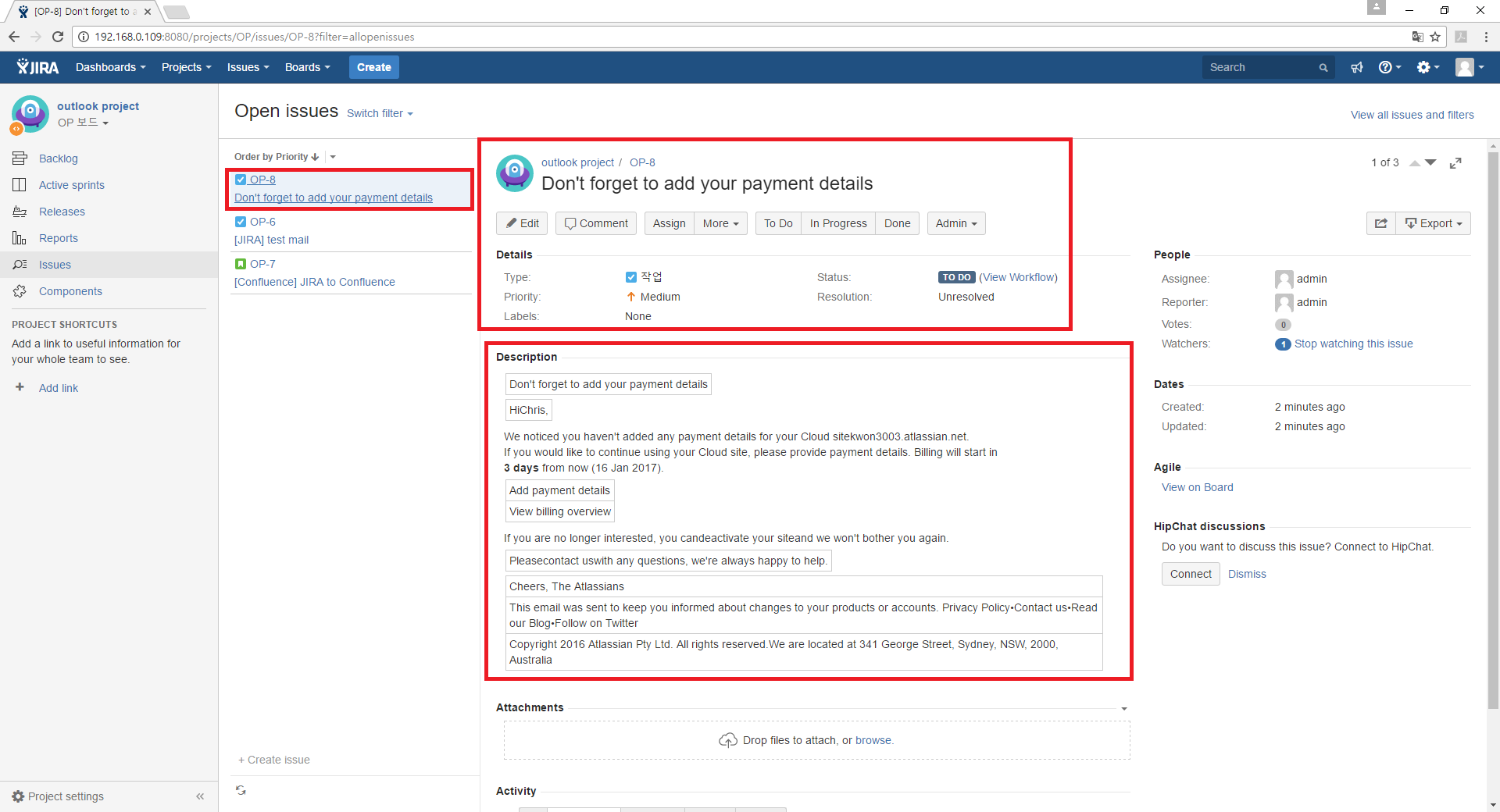Click the refresh icon below issue list
The image size is (1500, 812).
(241, 790)
